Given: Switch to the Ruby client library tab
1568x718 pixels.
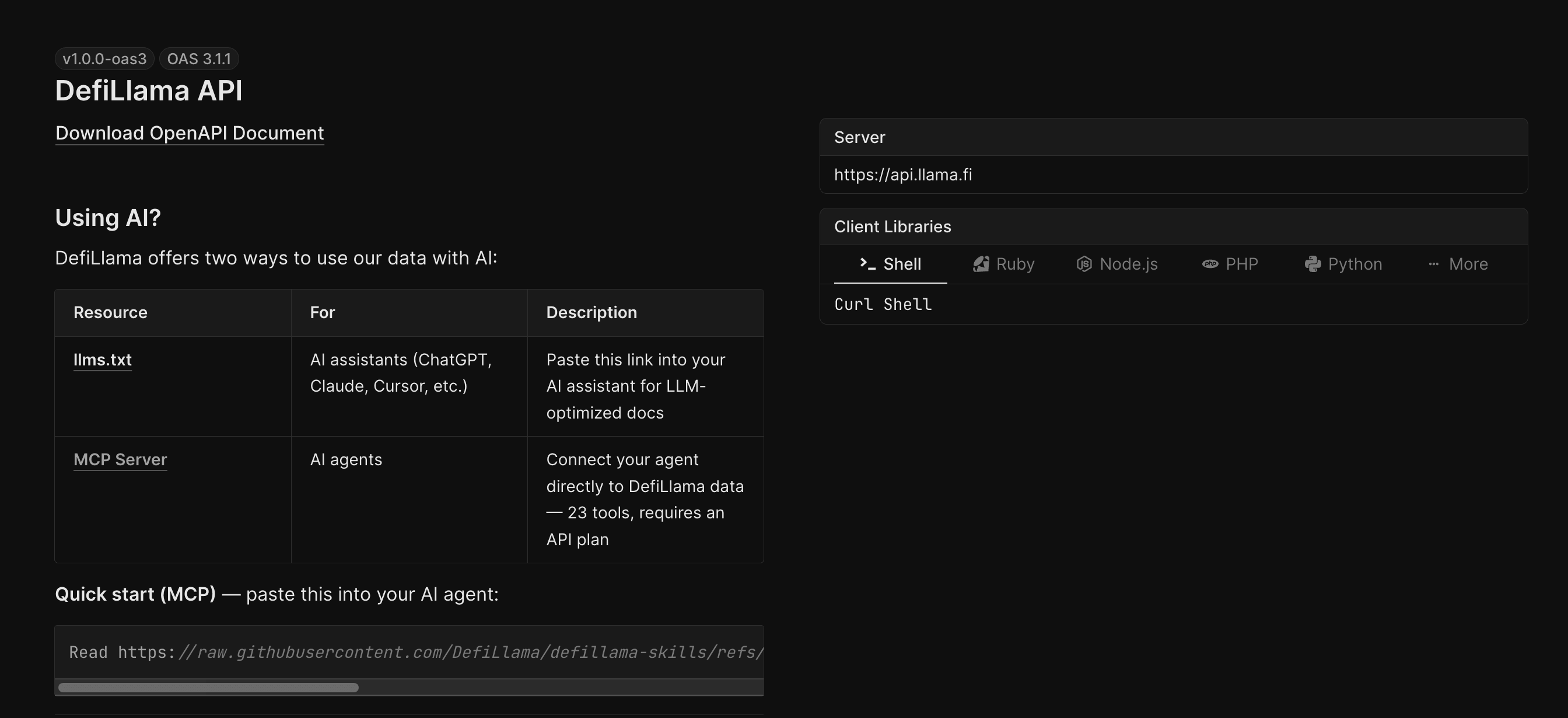Looking at the screenshot, I should (x=1004, y=264).
